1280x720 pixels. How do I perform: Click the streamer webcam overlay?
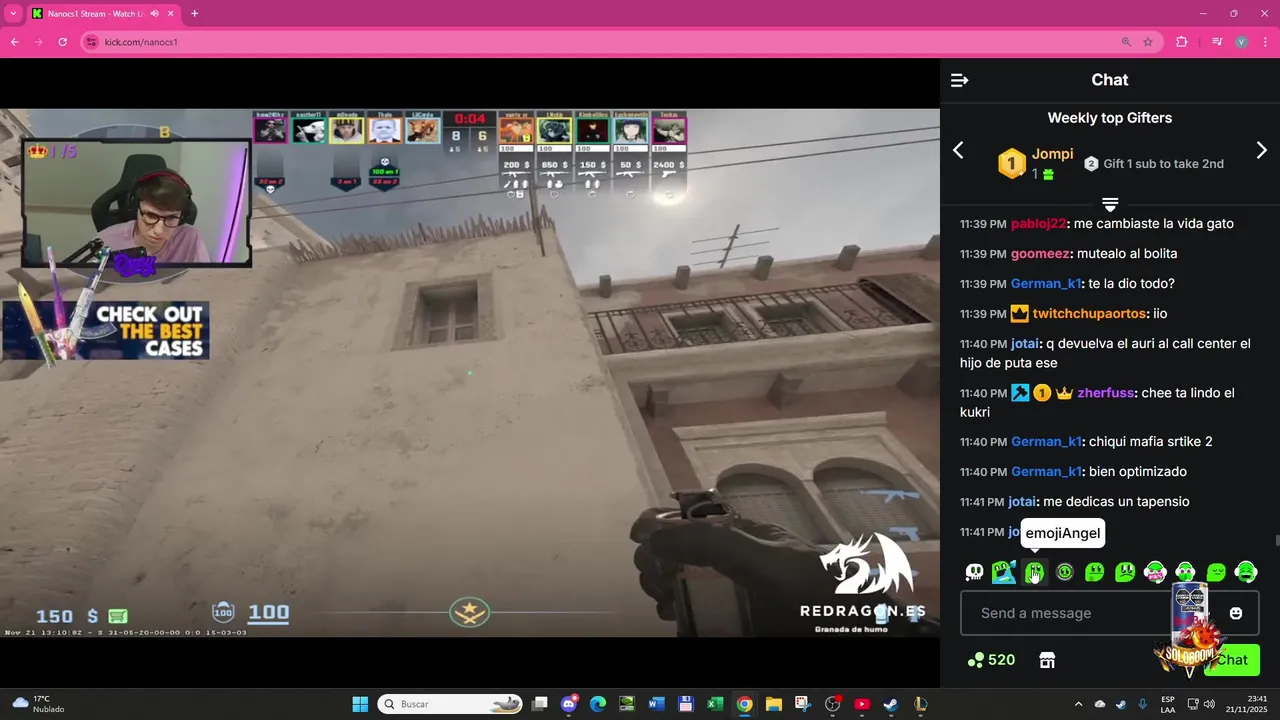(x=136, y=204)
